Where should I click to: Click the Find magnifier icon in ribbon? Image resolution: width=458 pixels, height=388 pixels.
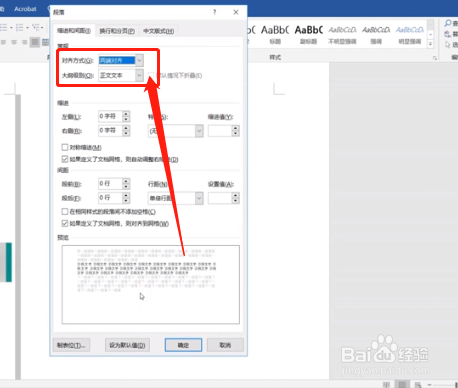pyautogui.click(x=448, y=23)
